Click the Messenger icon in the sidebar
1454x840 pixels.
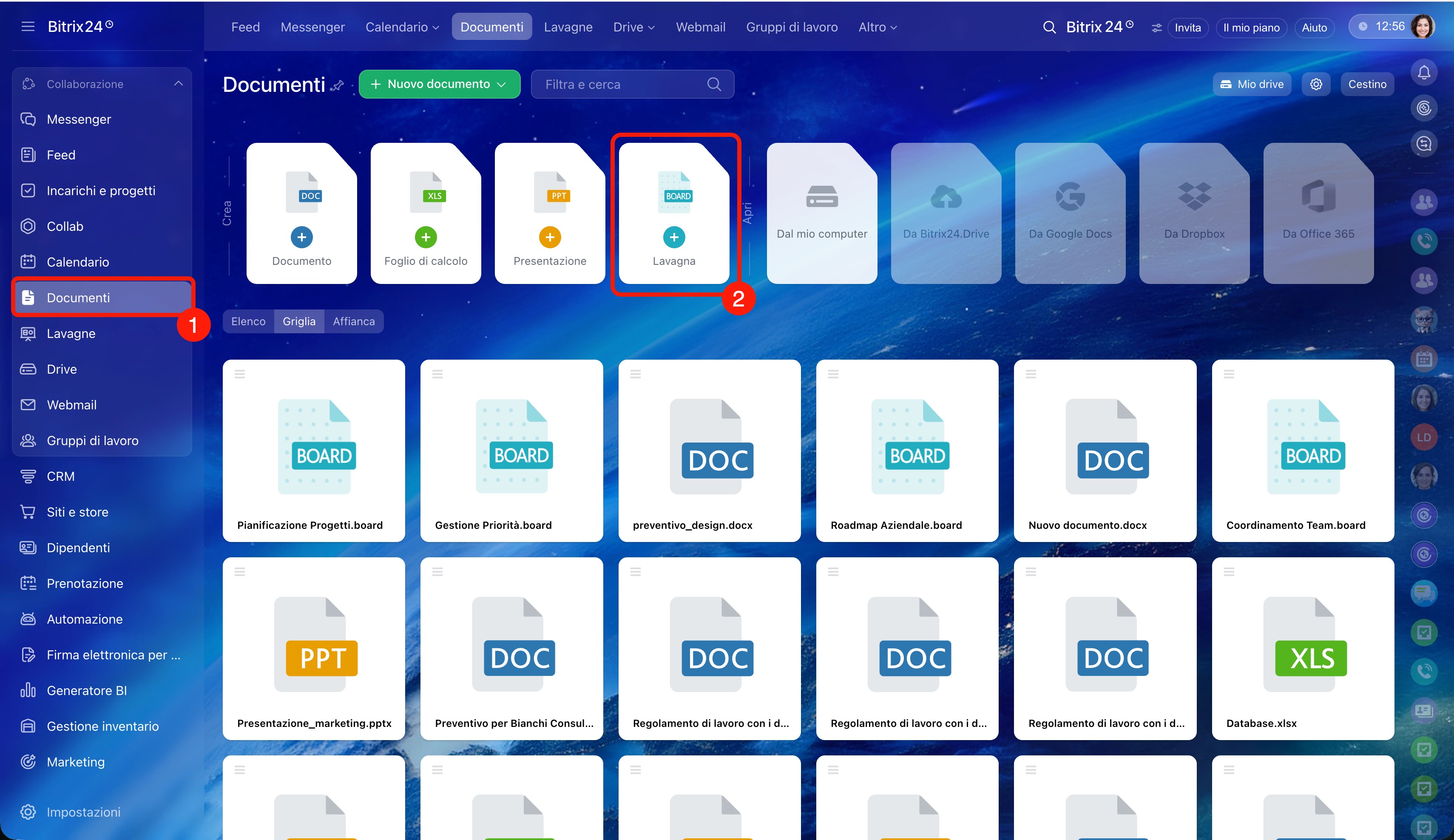[x=28, y=119]
